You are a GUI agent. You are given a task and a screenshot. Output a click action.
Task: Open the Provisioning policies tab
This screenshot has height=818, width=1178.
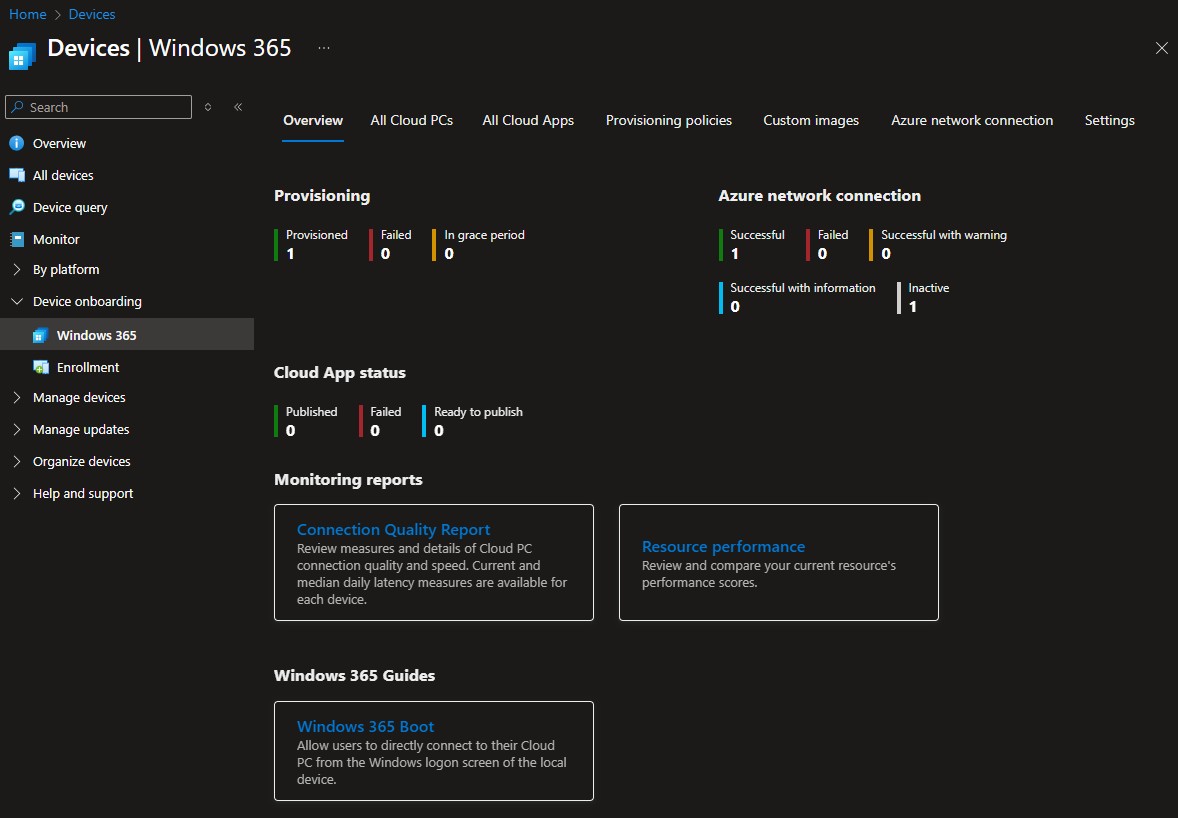click(668, 120)
